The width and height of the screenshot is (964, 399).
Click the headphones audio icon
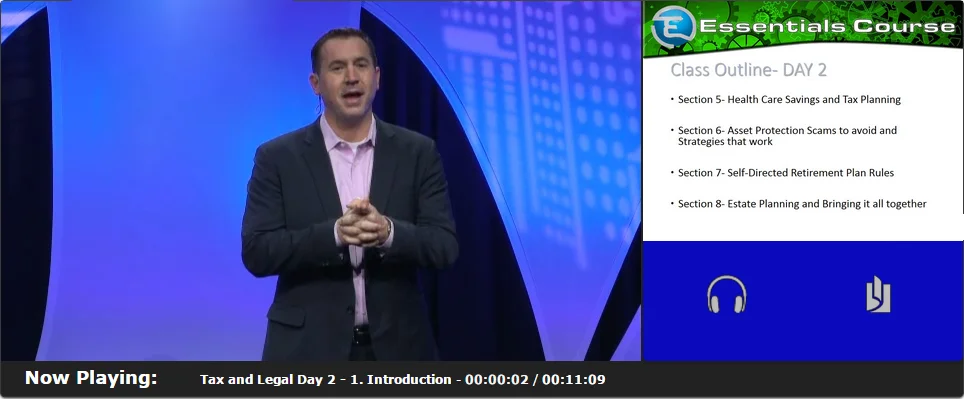726,294
